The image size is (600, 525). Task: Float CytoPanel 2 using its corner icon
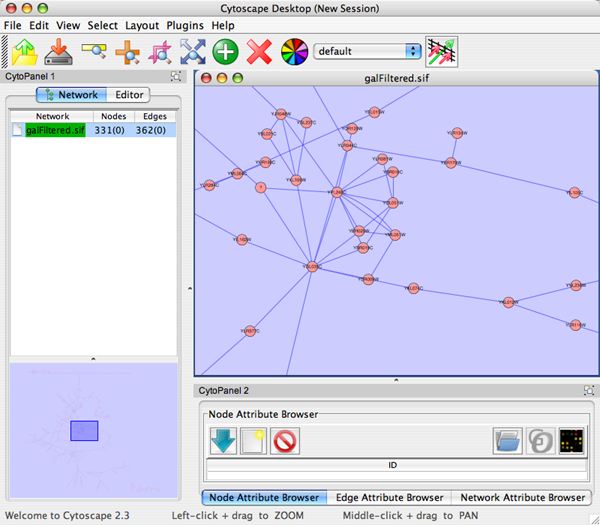pyautogui.click(x=589, y=390)
